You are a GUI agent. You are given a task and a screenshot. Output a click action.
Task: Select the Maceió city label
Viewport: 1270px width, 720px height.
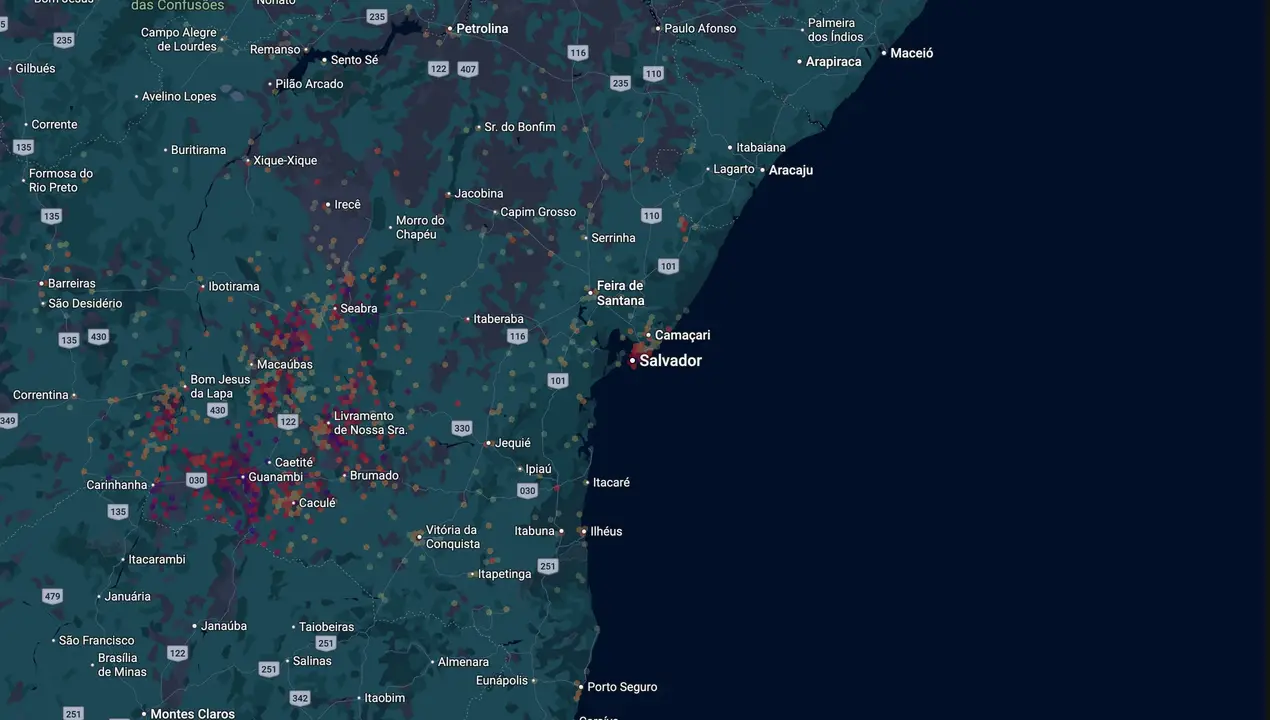coord(911,53)
